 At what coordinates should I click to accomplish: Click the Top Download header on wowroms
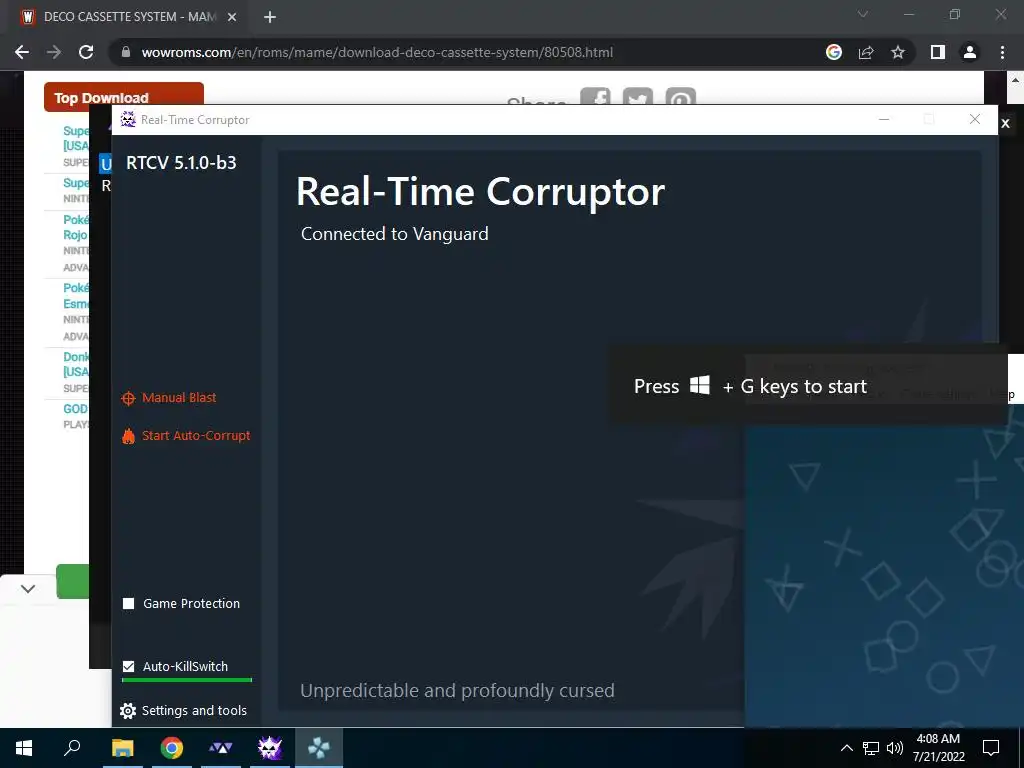[x=124, y=97]
